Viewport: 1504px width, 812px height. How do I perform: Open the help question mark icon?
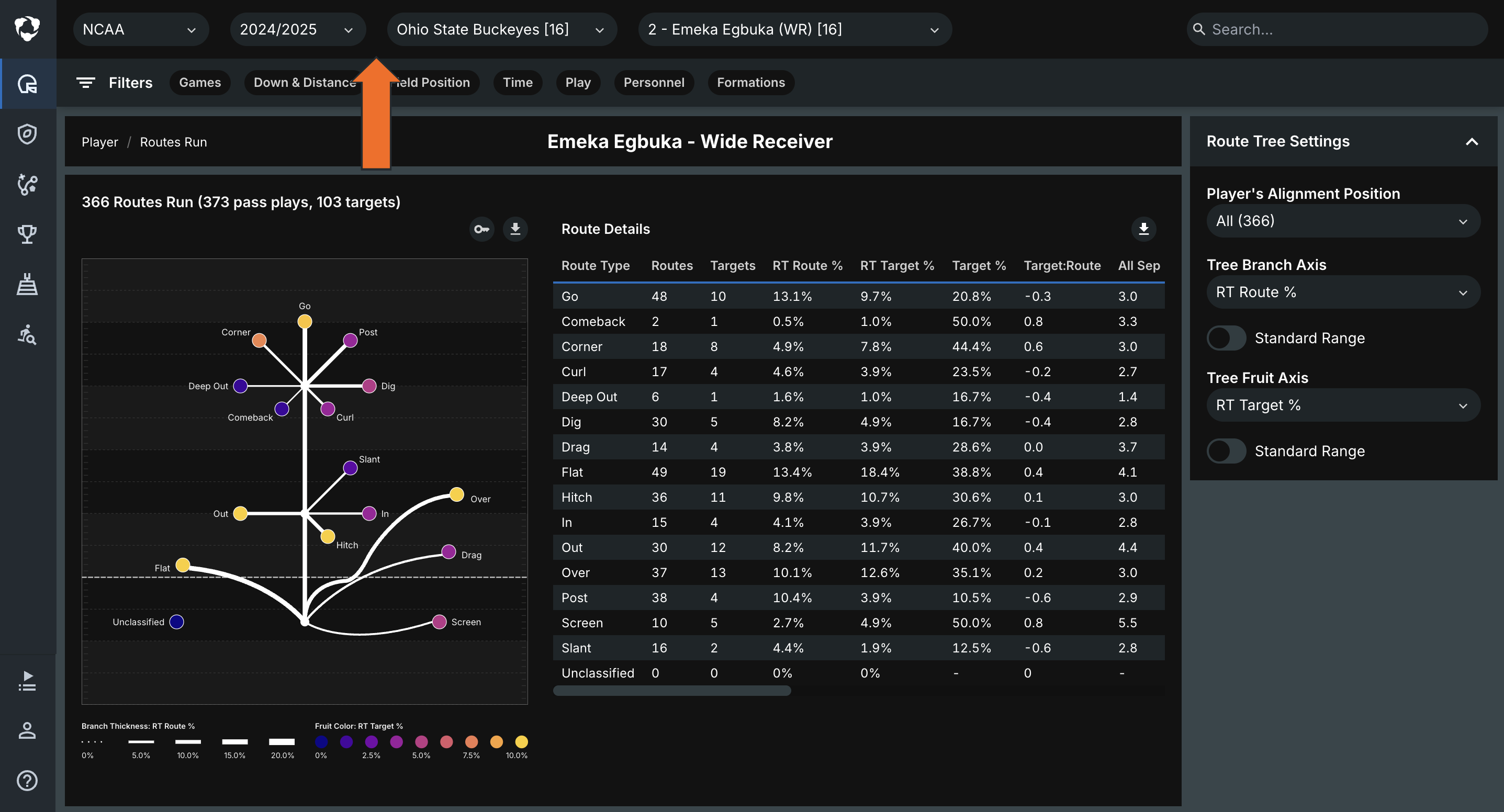tap(27, 781)
